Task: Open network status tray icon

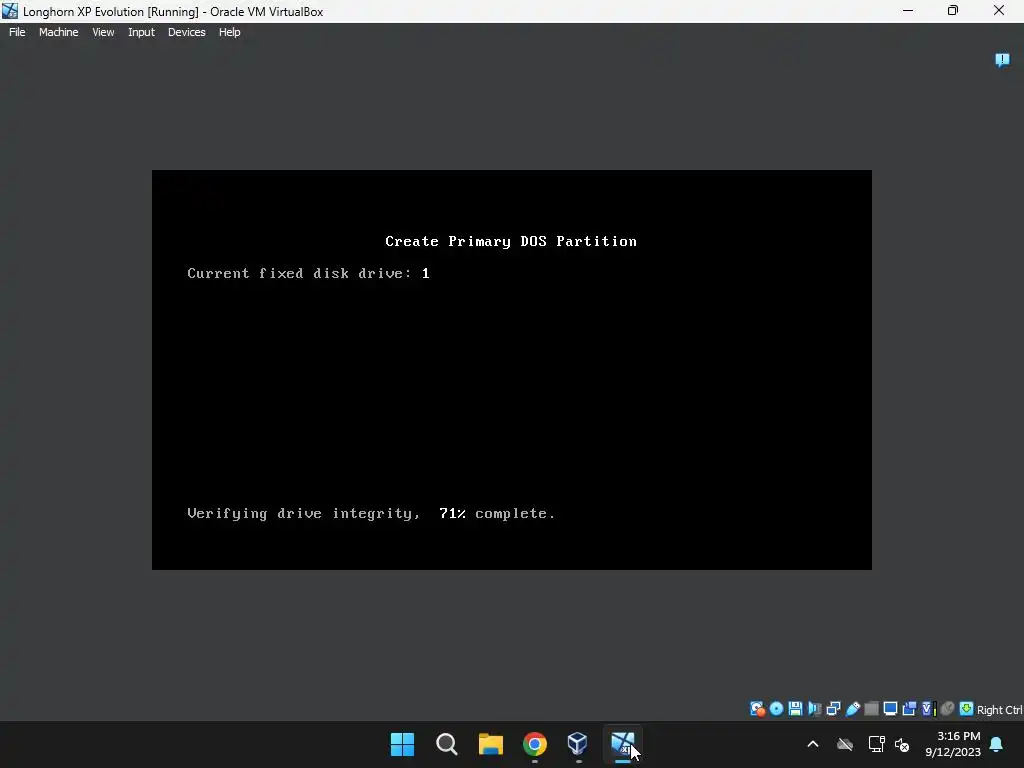Action: click(876, 744)
